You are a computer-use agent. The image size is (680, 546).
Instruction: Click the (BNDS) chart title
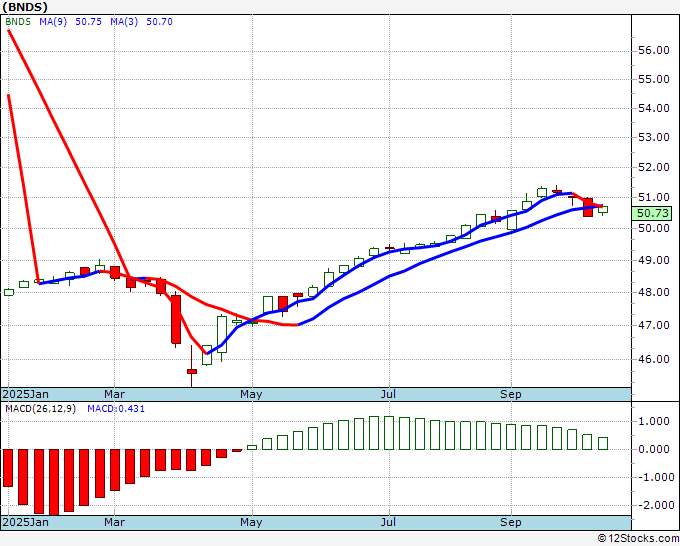point(25,7)
